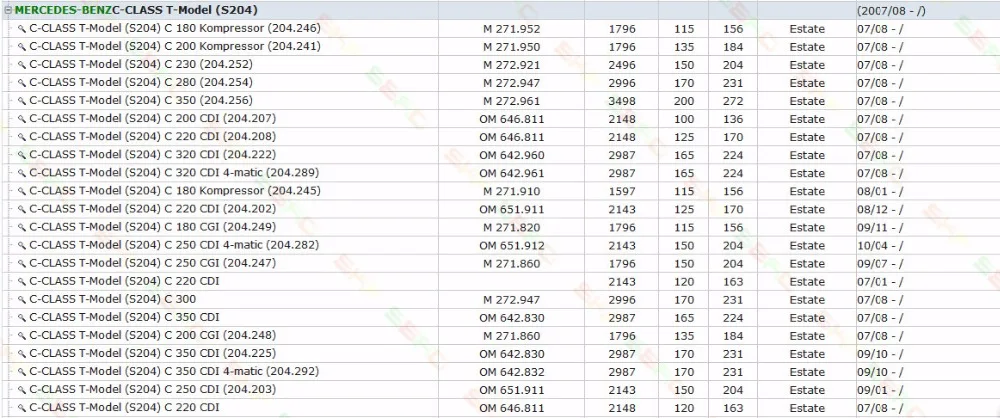Select C 200 Kompressor (204.241) model row
Screen dimensions: 1000x418
tap(500, 47)
